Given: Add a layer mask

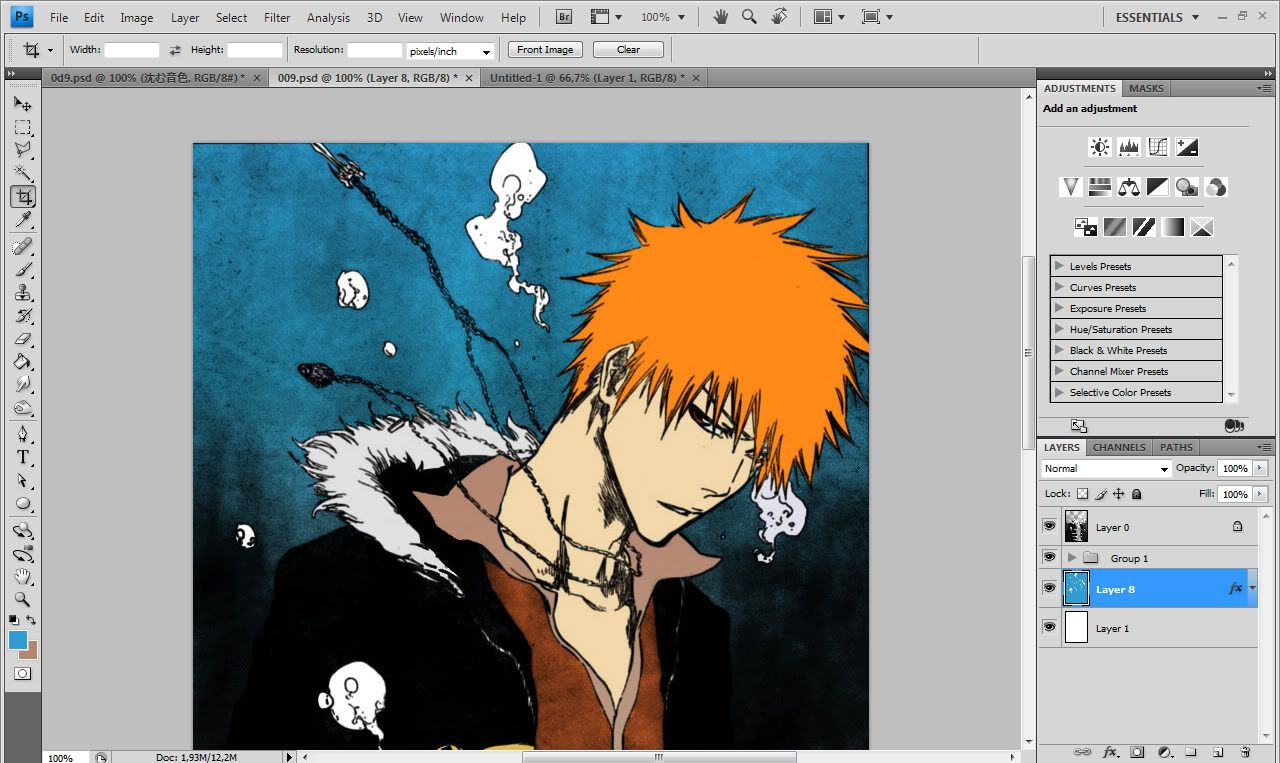Looking at the screenshot, I should click(x=1137, y=751).
